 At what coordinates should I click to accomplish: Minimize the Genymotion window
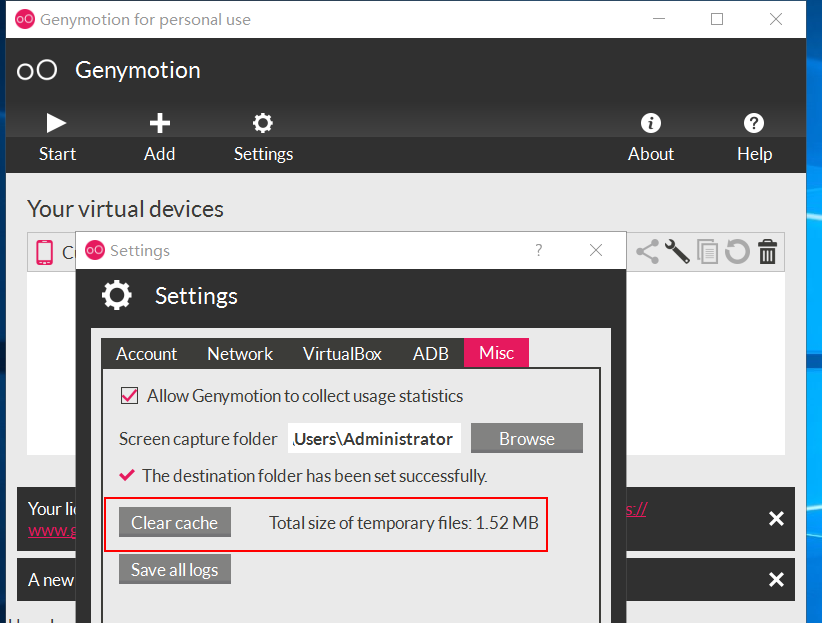[659, 19]
